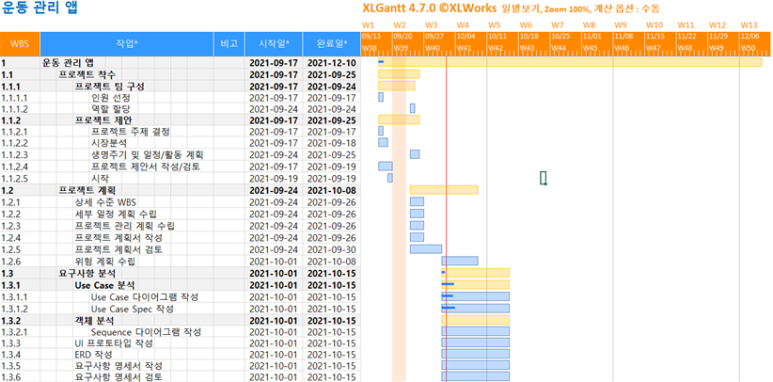Click the Gantt bar for 프로젝트 계획서 검토
Image resolution: width=773 pixels, height=382 pixels.
426,249
